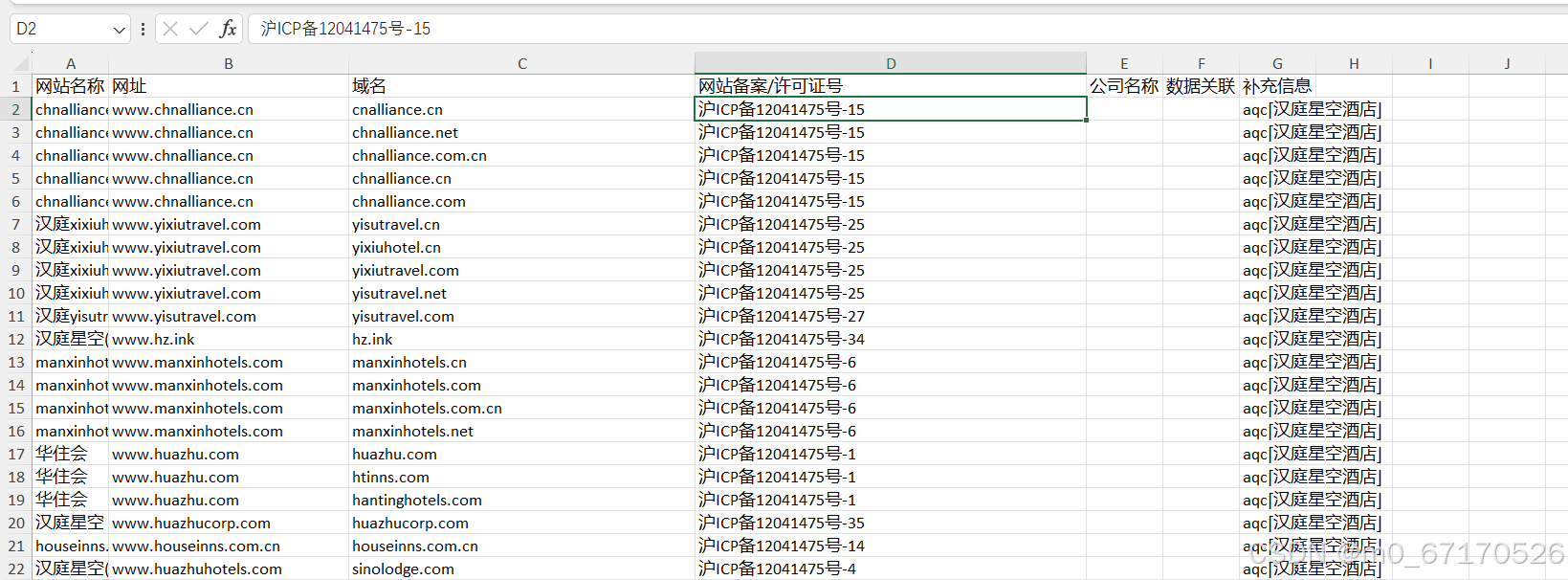Click header cell 数据关联

click(1201, 86)
